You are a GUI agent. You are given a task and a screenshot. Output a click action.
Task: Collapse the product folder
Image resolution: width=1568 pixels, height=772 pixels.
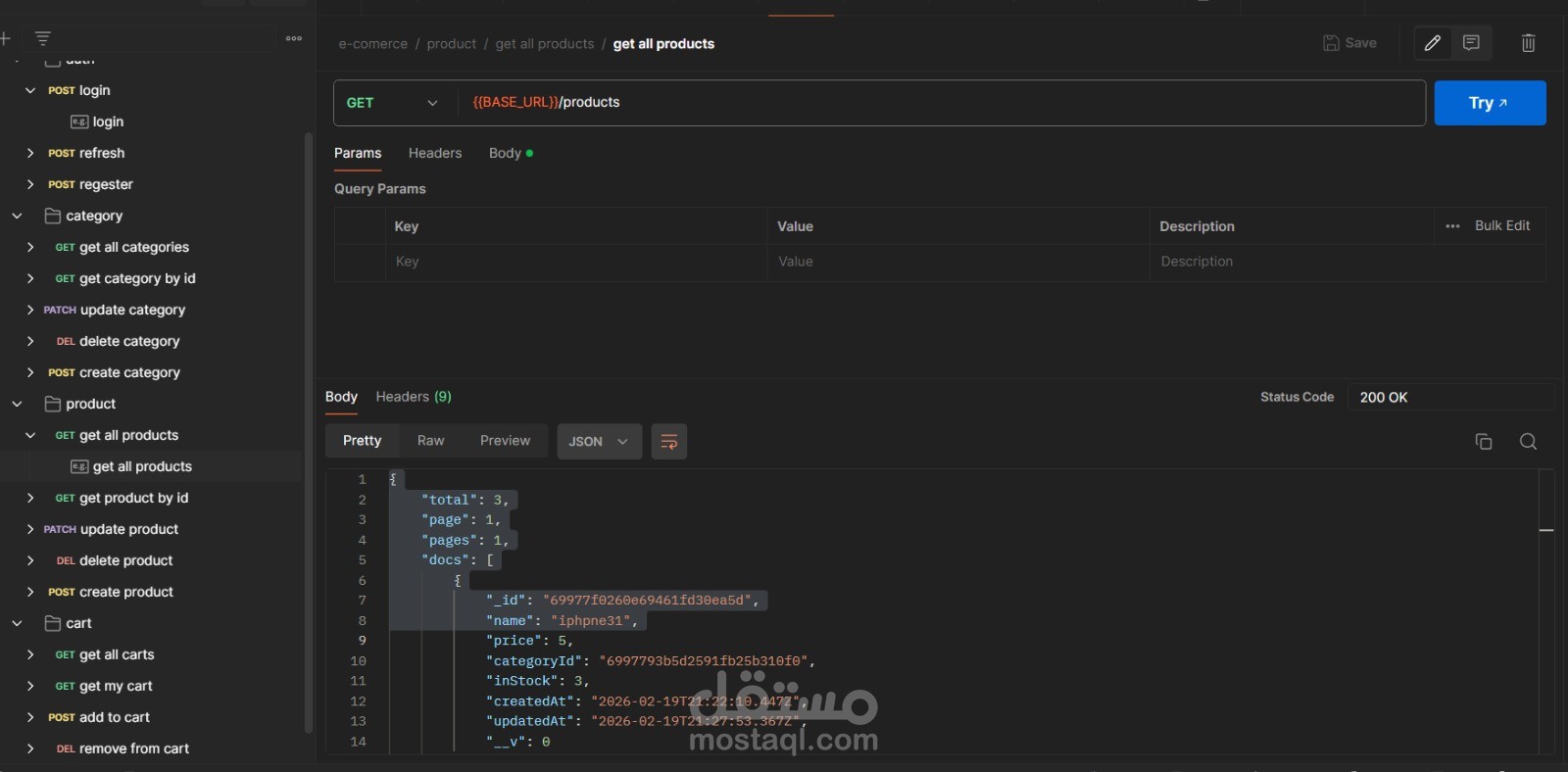17,404
